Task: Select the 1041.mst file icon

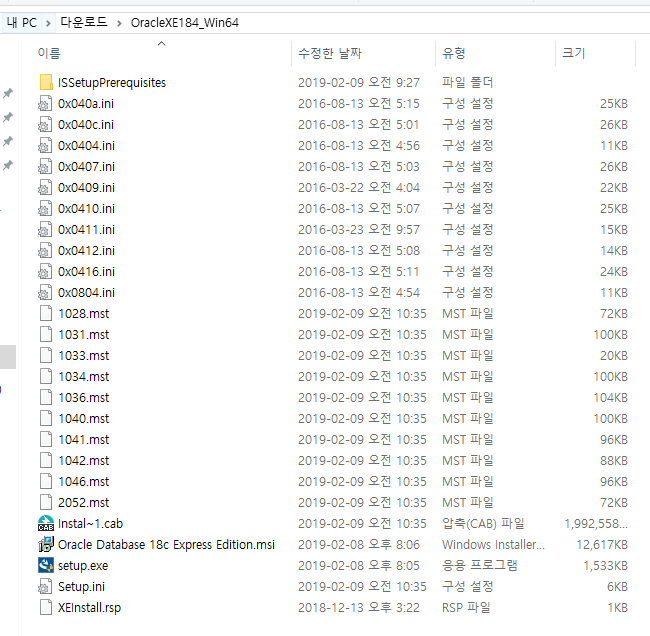Action: click(46, 439)
